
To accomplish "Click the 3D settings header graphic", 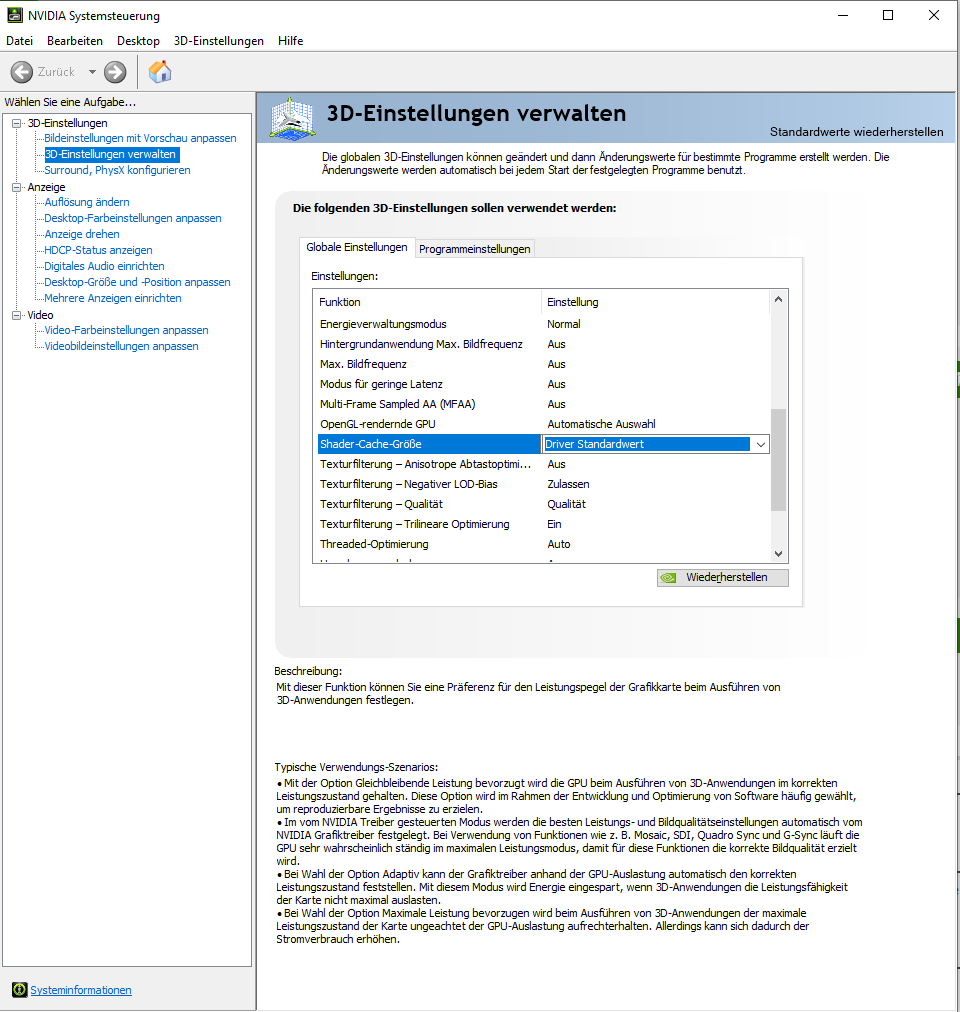I will (x=292, y=118).
